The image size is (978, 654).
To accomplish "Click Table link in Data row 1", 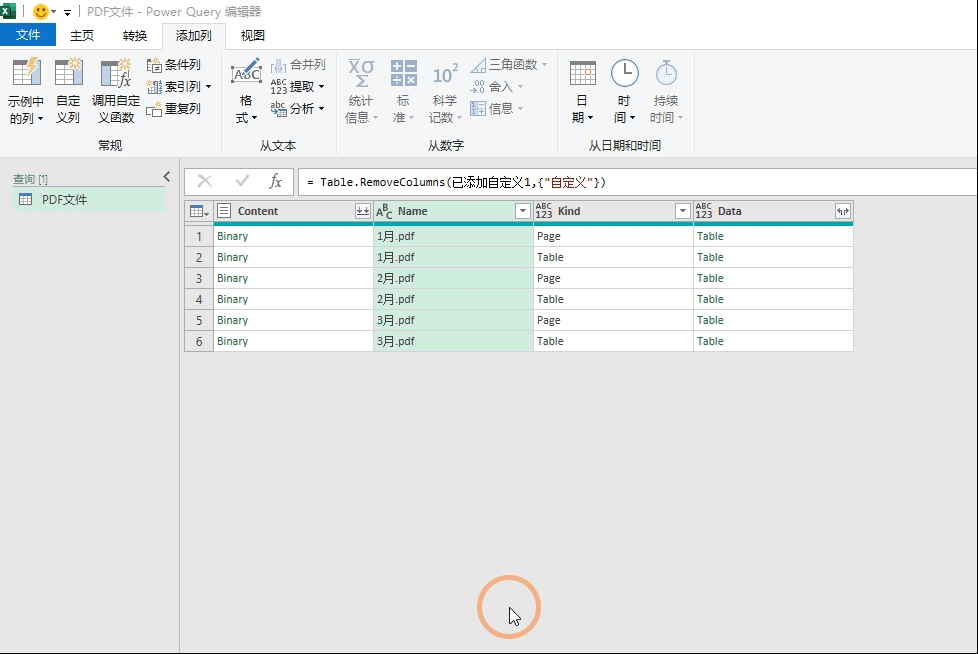I will [710, 236].
